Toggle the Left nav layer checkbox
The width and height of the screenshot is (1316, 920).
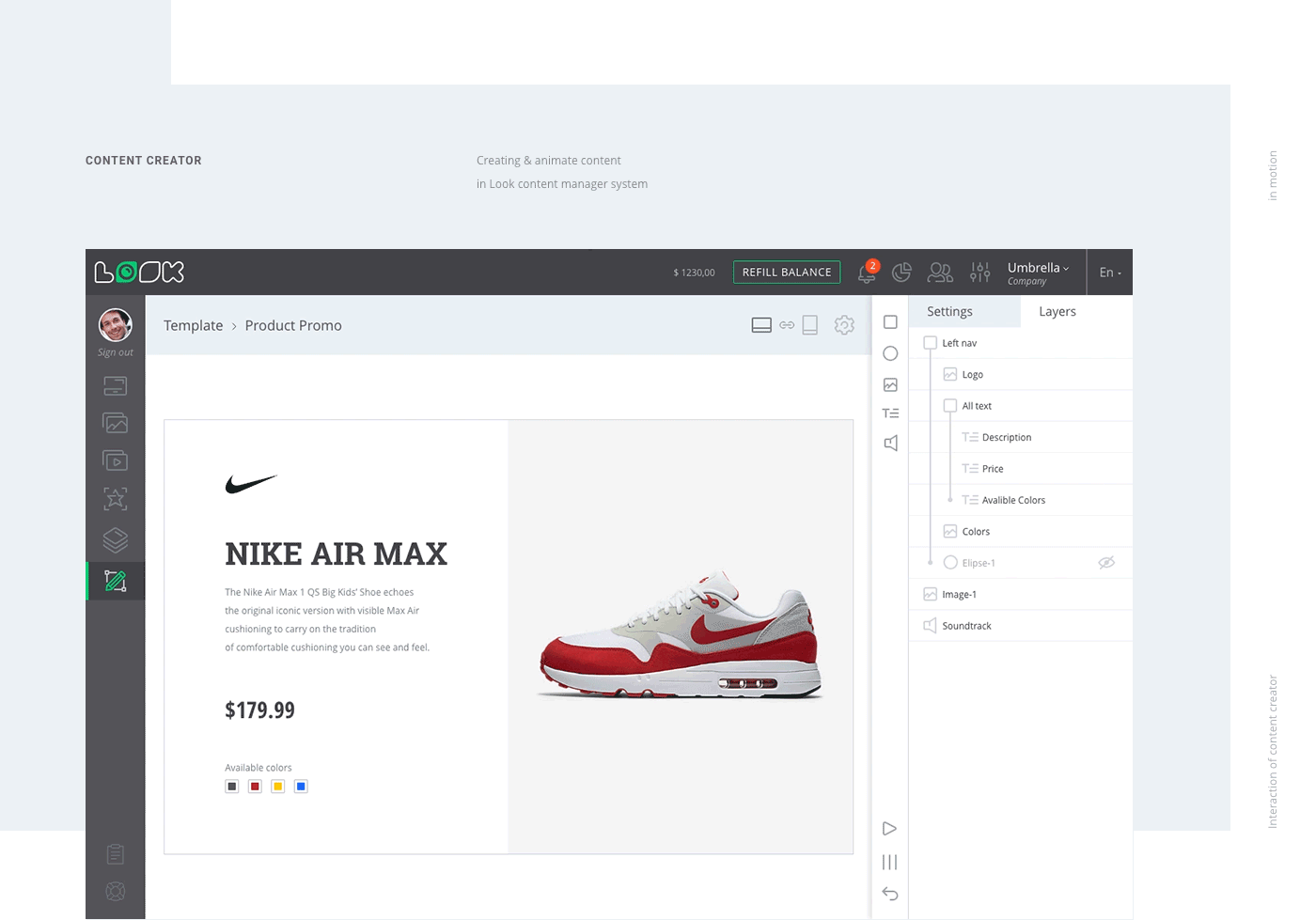pyautogui.click(x=931, y=343)
